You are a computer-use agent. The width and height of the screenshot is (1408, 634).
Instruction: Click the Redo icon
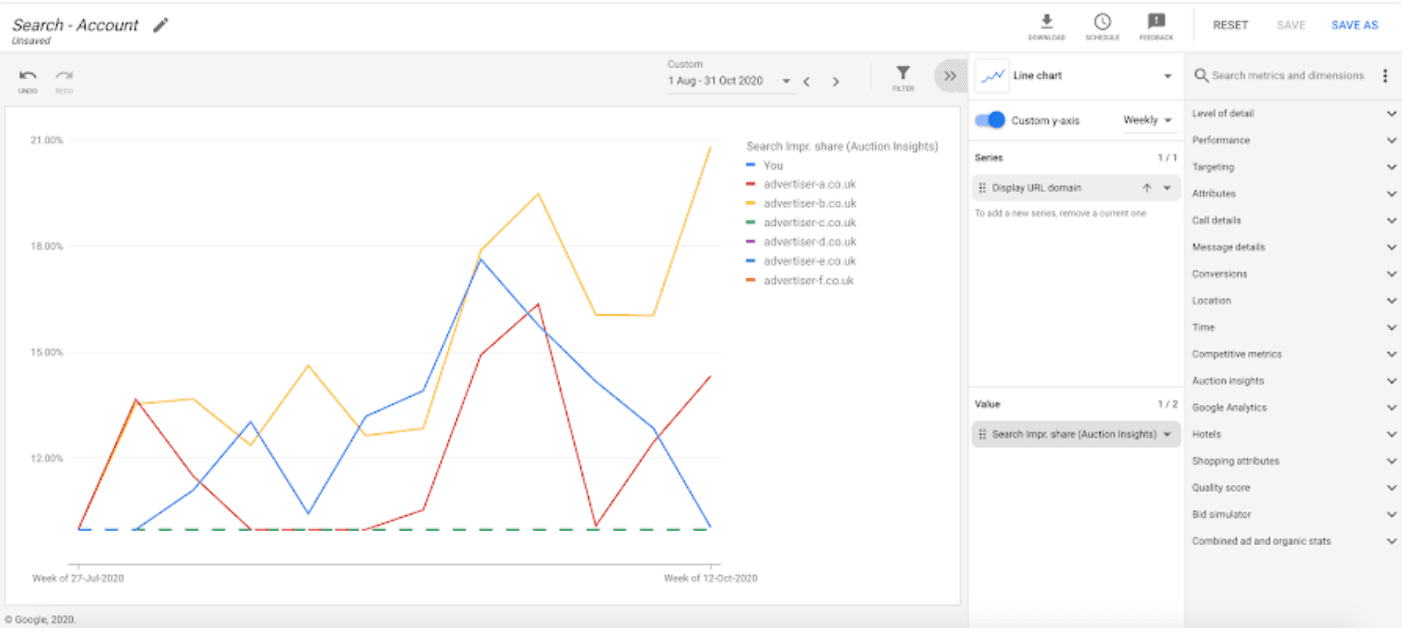pos(64,74)
